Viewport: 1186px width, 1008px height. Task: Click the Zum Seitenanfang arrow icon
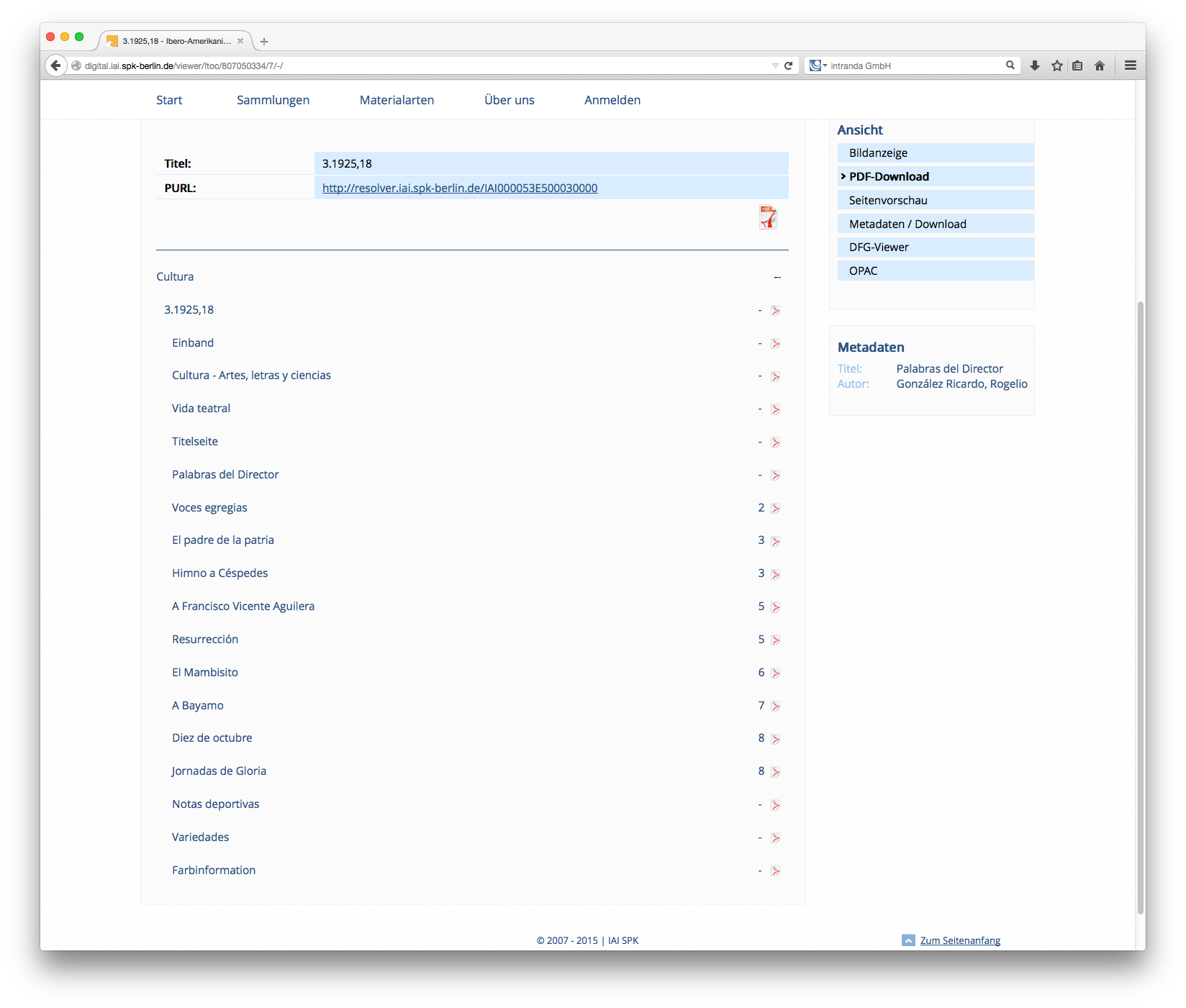(908, 940)
